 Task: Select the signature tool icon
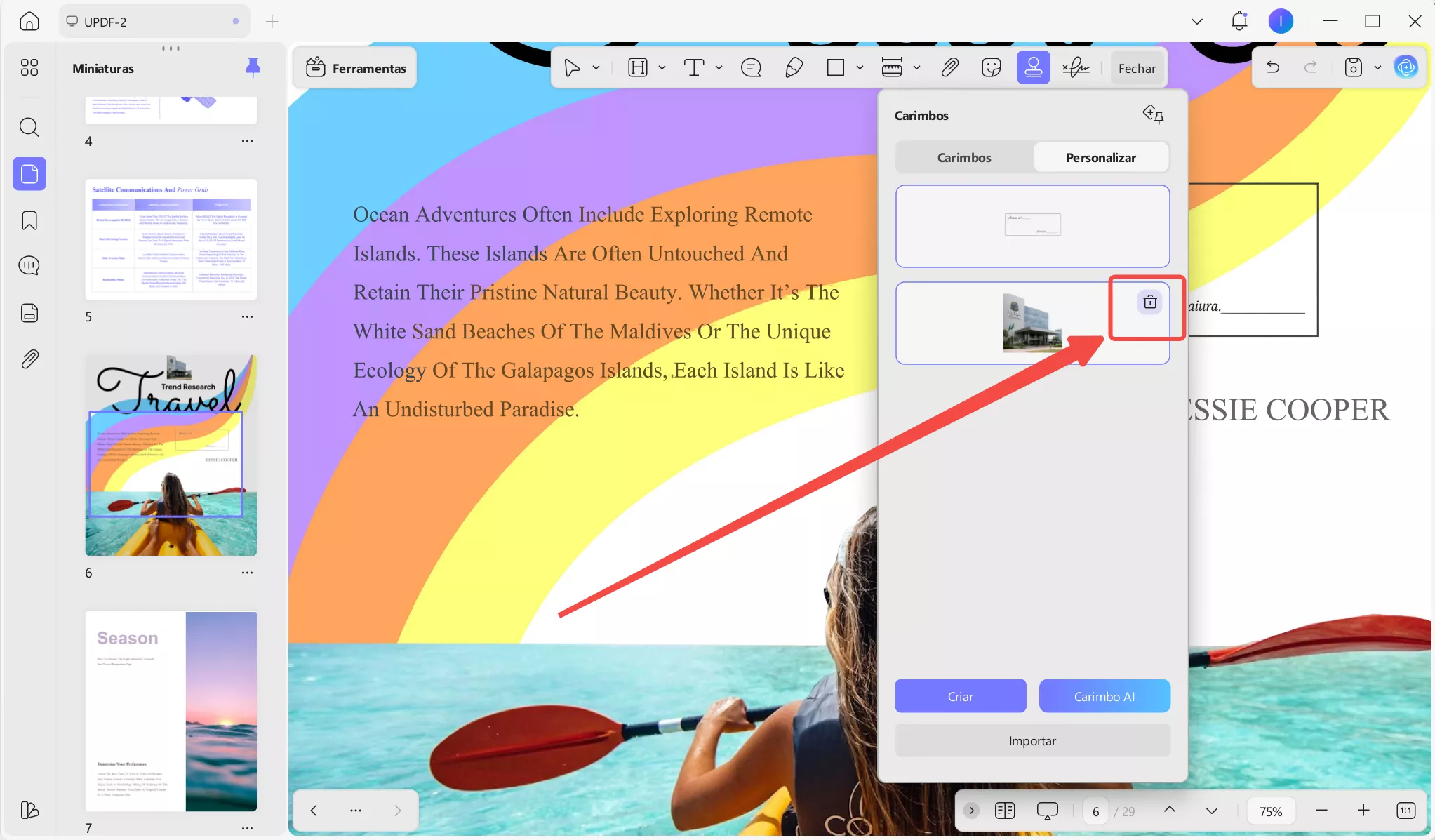click(1075, 68)
